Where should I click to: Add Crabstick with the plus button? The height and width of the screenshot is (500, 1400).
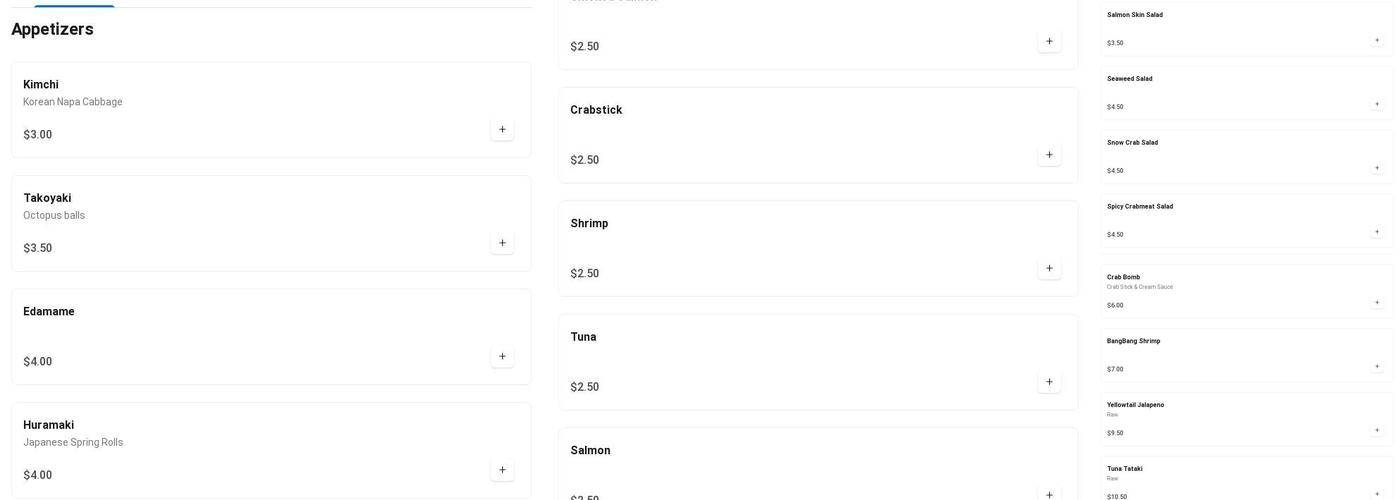[x=1049, y=155]
